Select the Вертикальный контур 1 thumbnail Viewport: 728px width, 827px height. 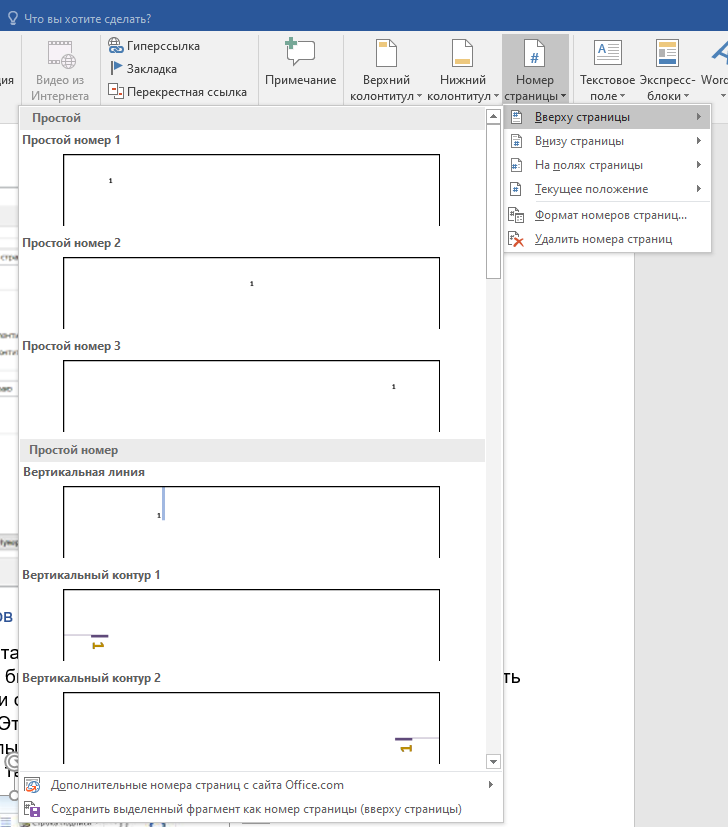point(251,624)
